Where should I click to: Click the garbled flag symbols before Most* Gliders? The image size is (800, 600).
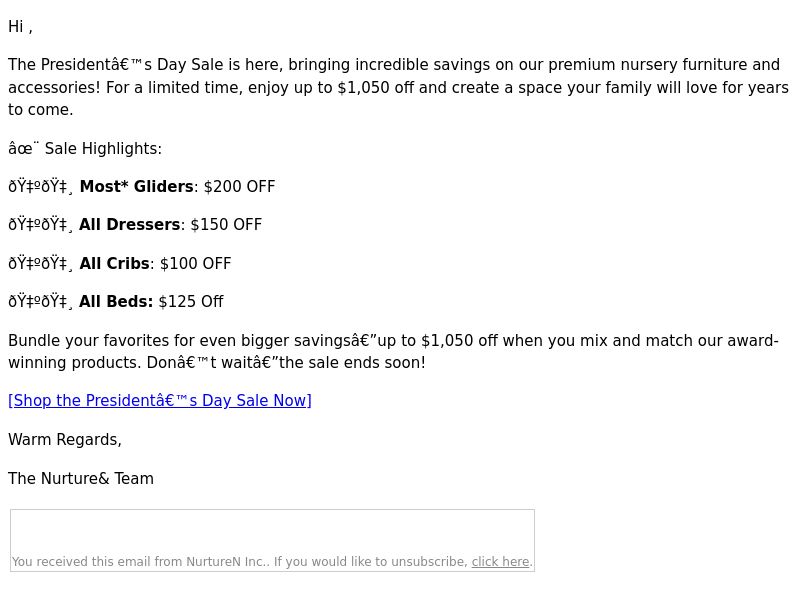click(x=41, y=187)
